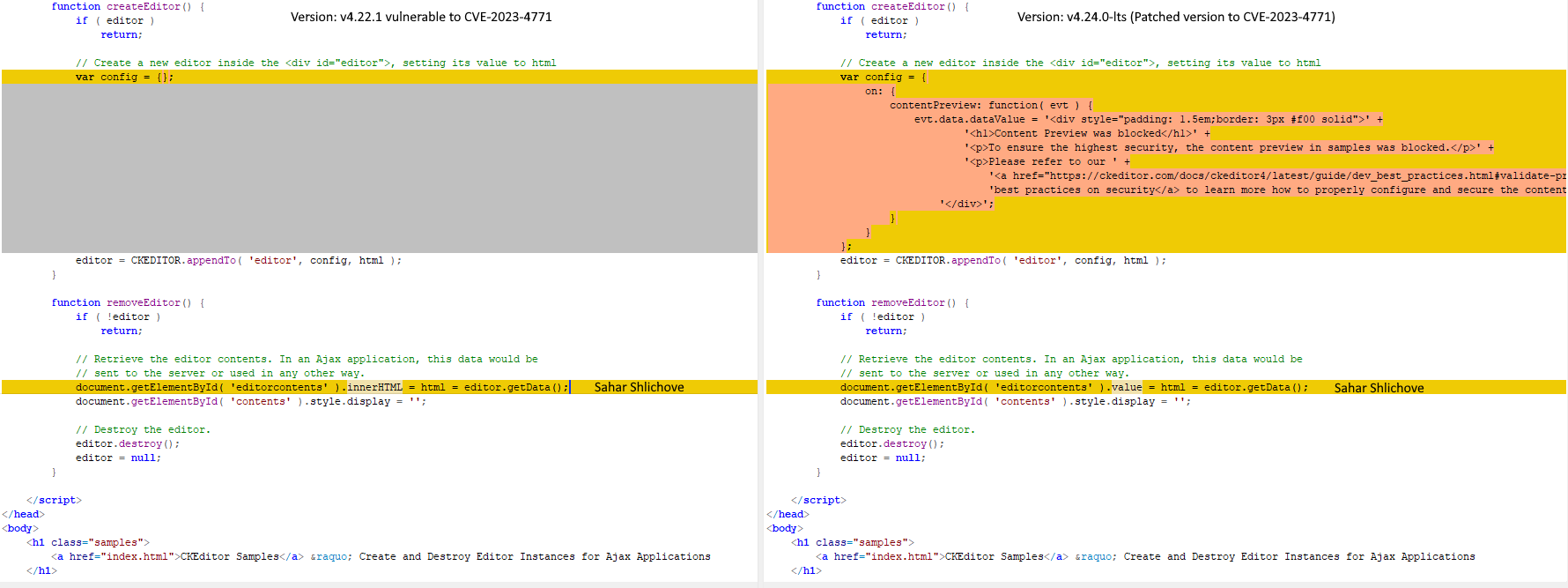This screenshot has height=588, width=1568.
Task: Click the grey empty diff block on the left
Action: (x=380, y=168)
